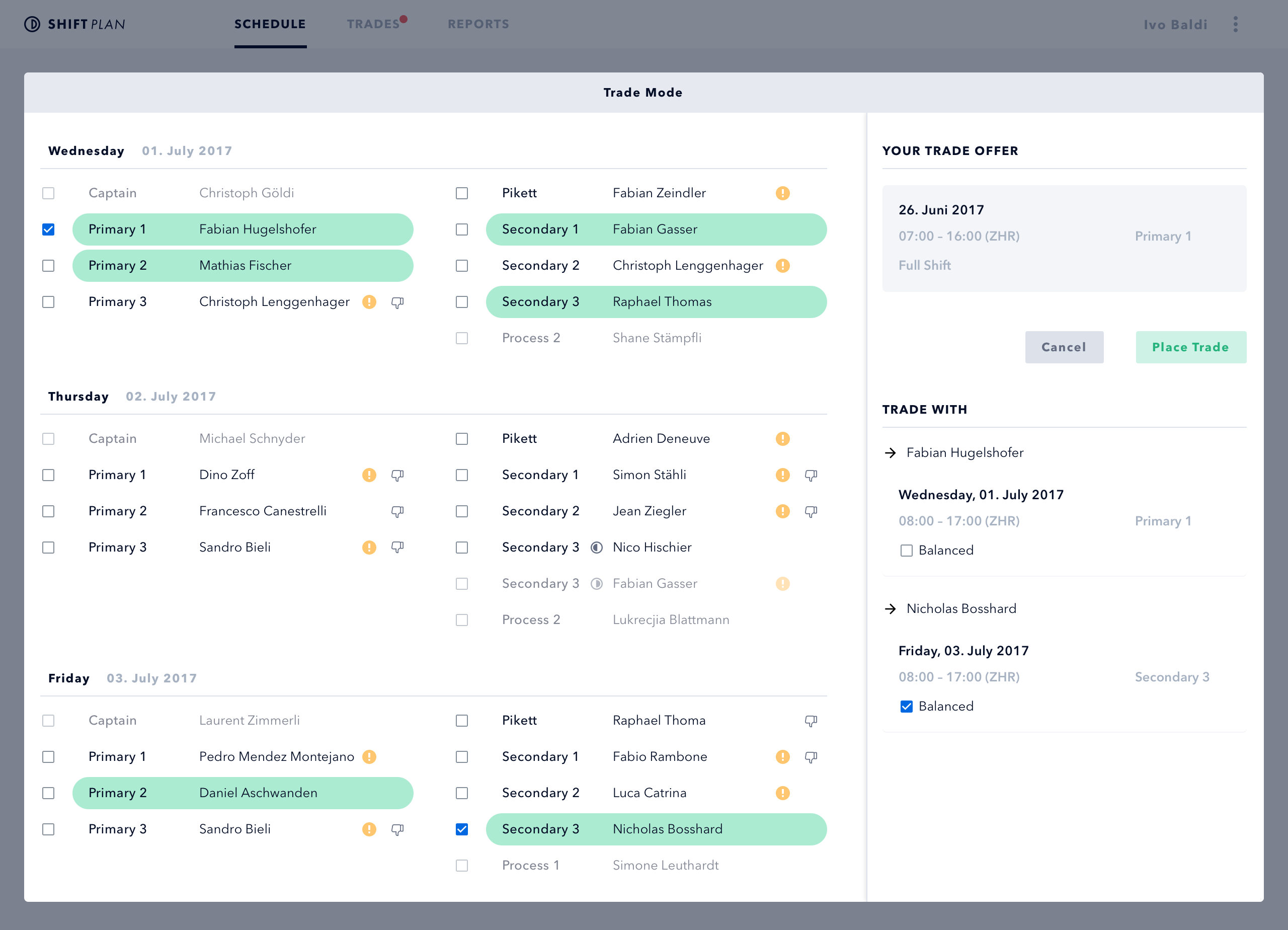The image size is (1288, 930).
Task: Check Wednesday Secondary 1 Fabian Gasser checkbox
Action: click(462, 229)
